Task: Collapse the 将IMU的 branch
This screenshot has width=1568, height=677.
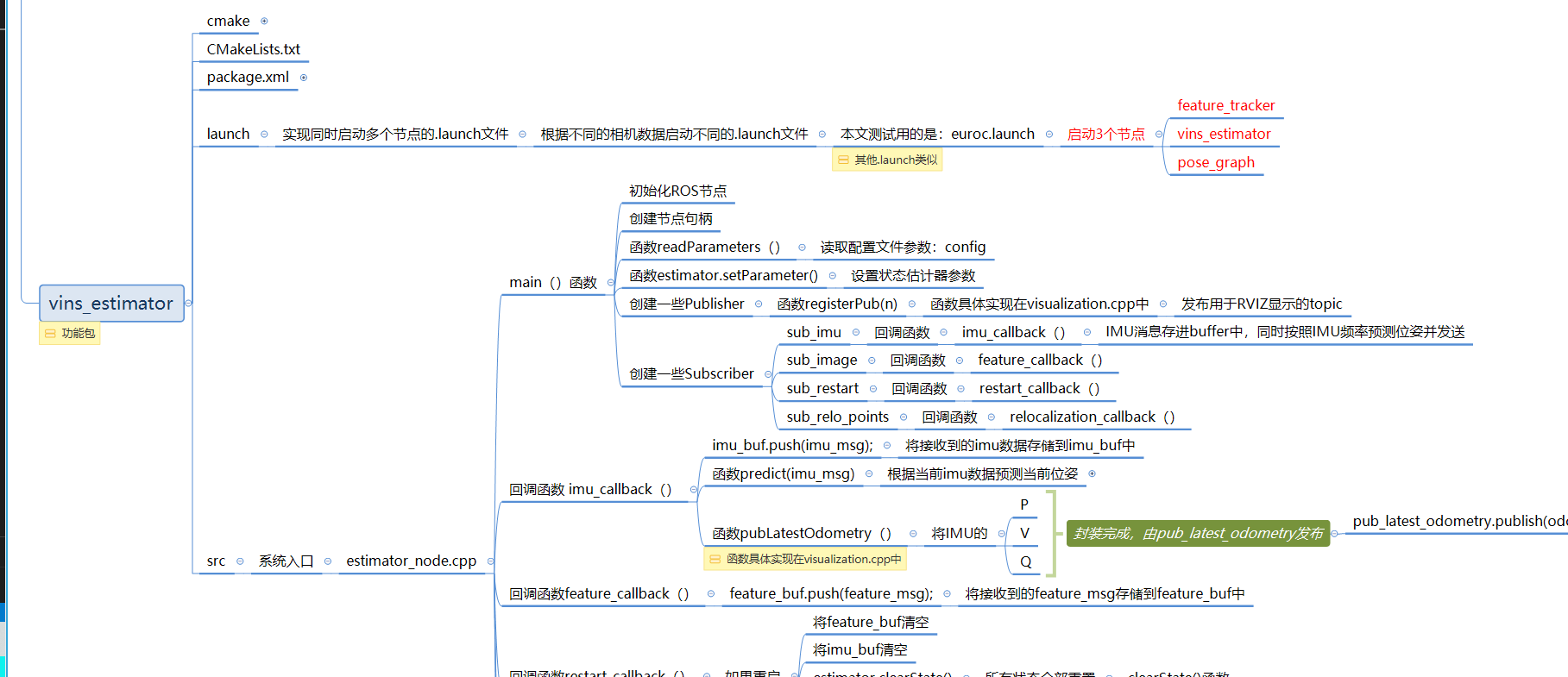Action: pos(1002,534)
